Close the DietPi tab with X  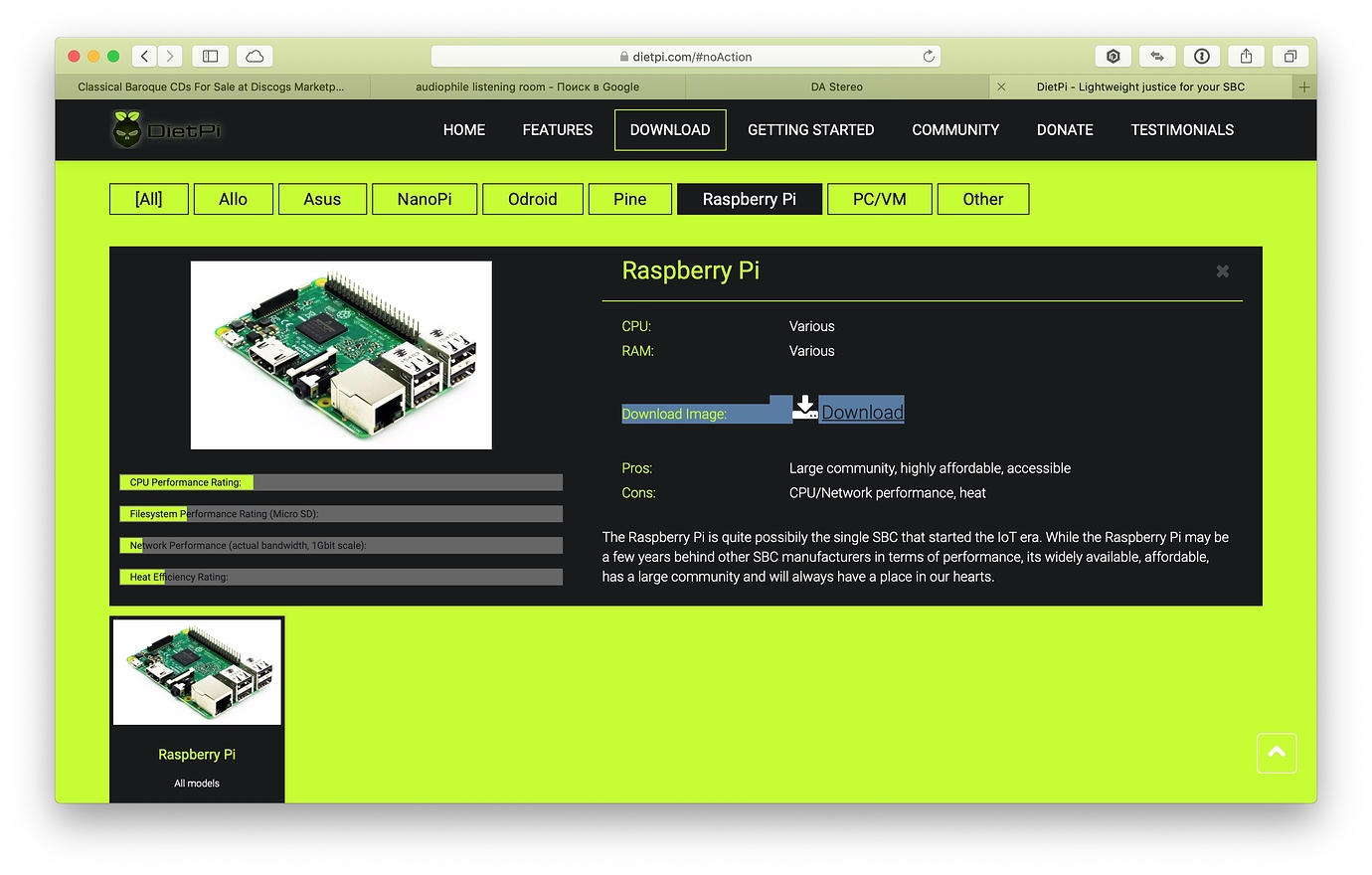pyautogui.click(x=1001, y=87)
